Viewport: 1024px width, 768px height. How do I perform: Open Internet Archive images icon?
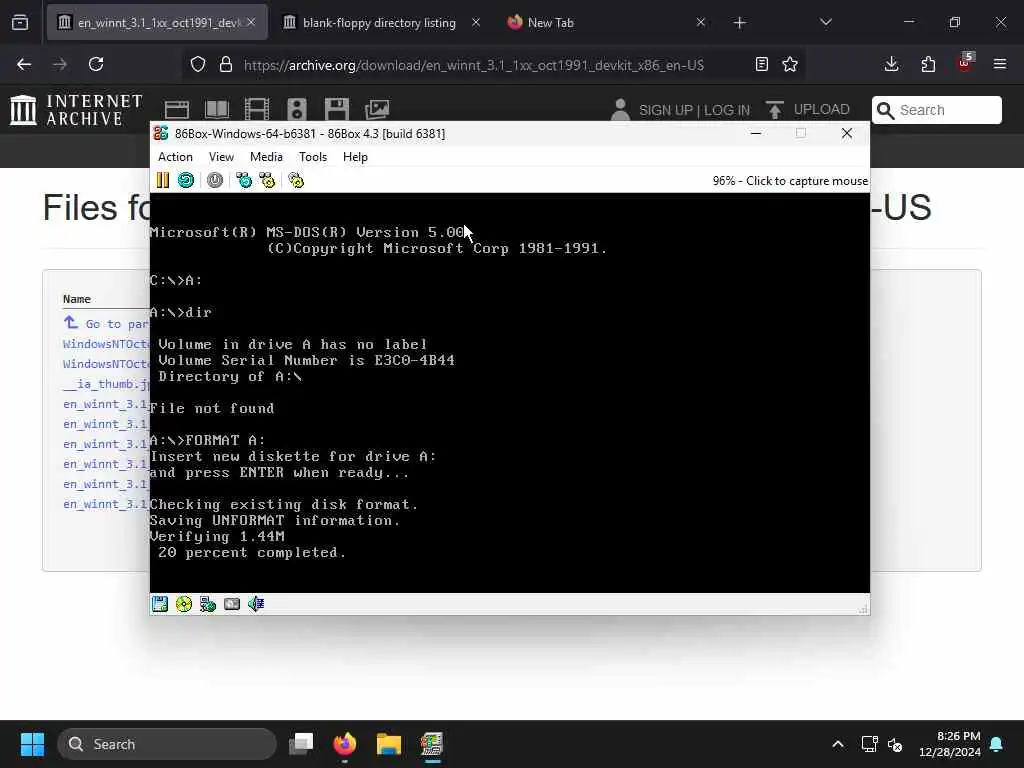tap(377, 110)
